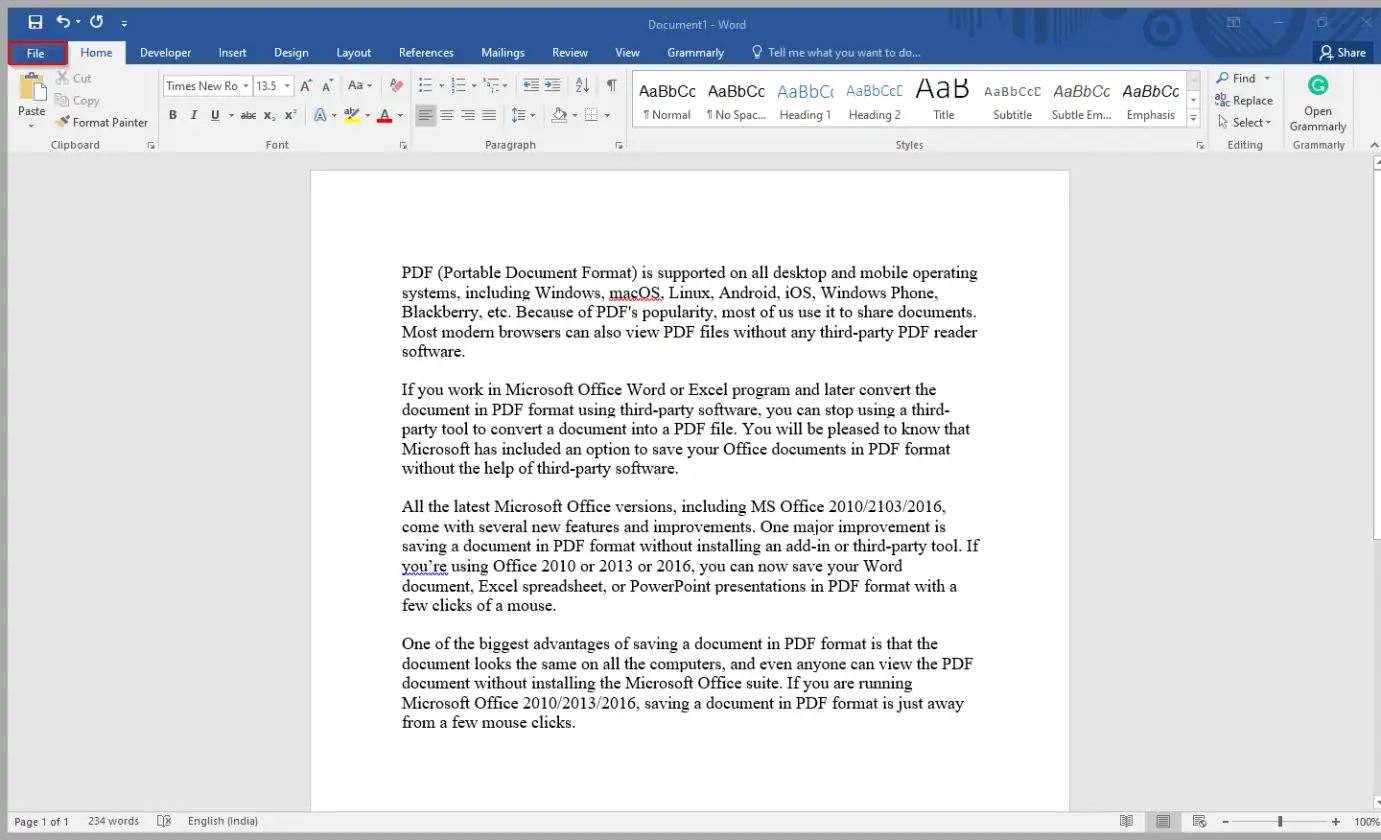Save the document using the Quick Access icon
Screen dimensions: 1381x840
click(x=36, y=22)
